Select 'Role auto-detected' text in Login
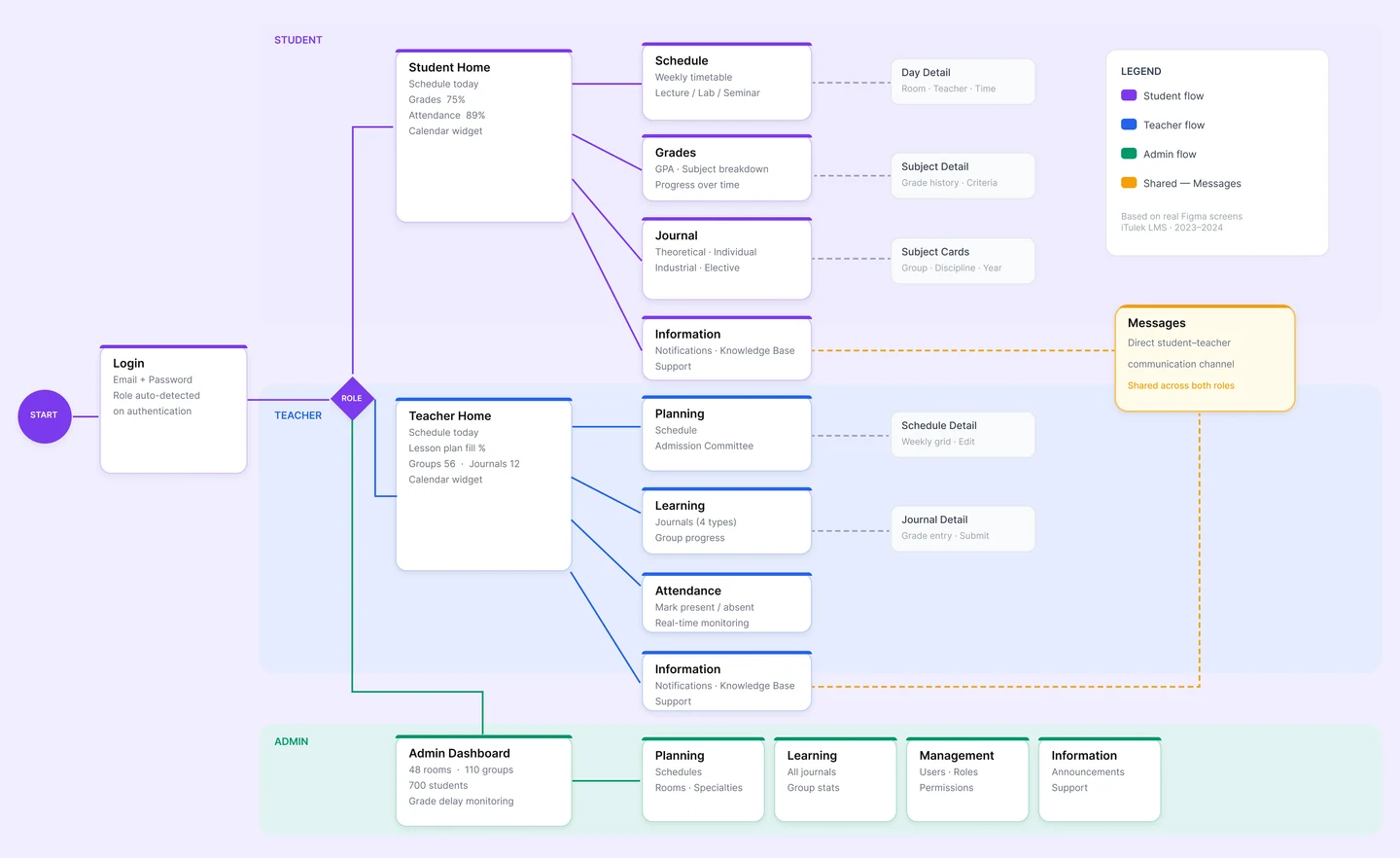Image resolution: width=1400 pixels, height=858 pixels. click(156, 396)
